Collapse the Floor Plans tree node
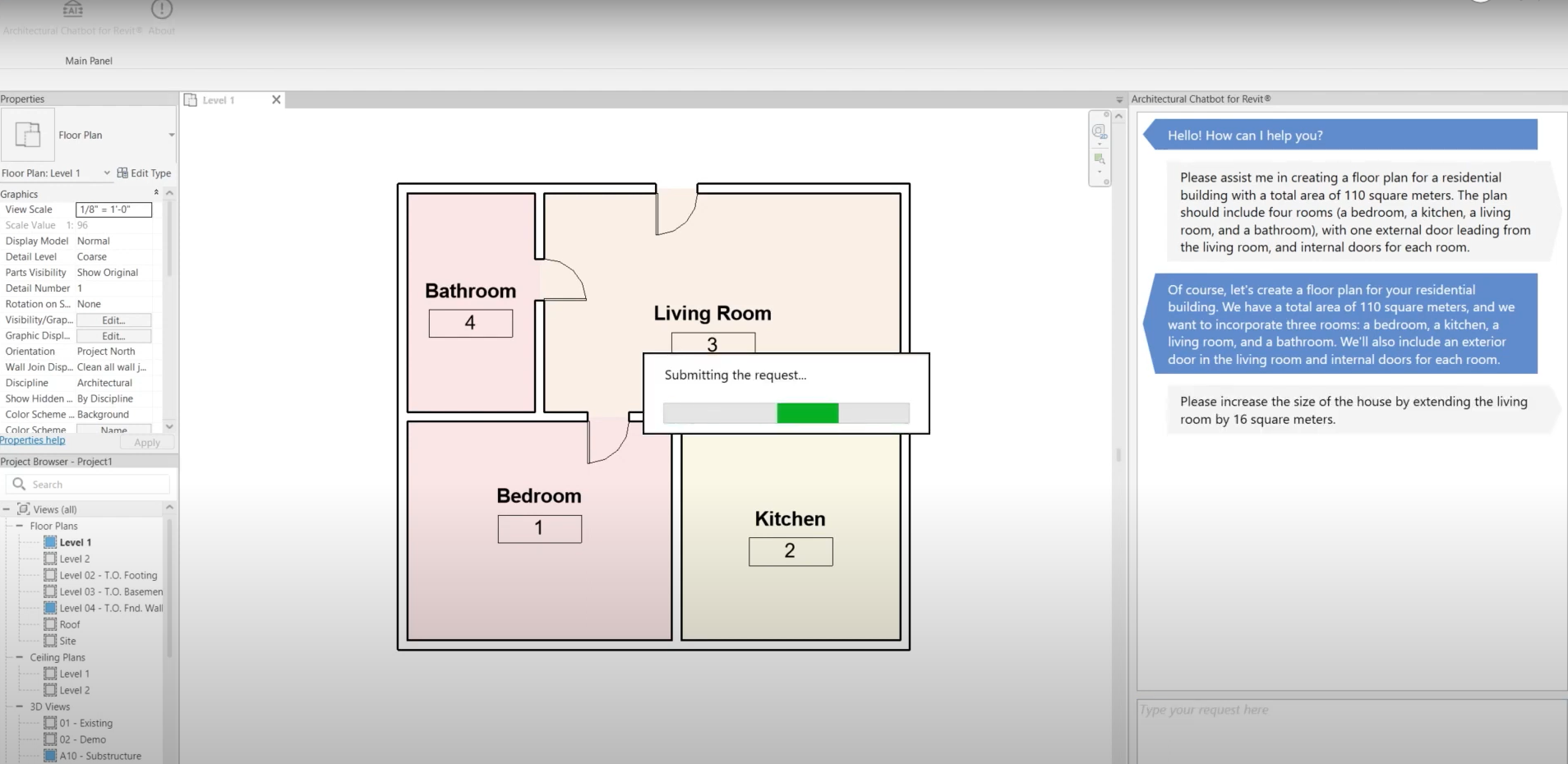 [19, 526]
